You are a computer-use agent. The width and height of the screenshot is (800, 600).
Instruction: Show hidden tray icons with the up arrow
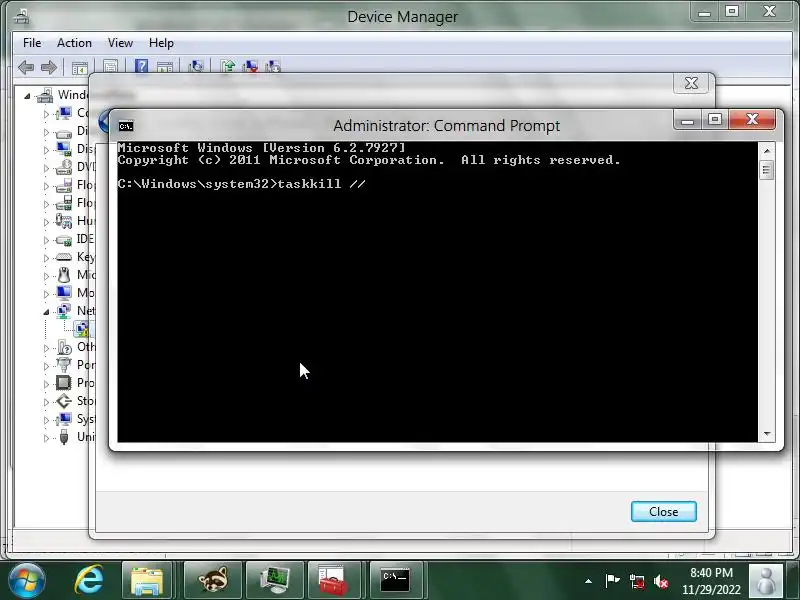[588, 581]
